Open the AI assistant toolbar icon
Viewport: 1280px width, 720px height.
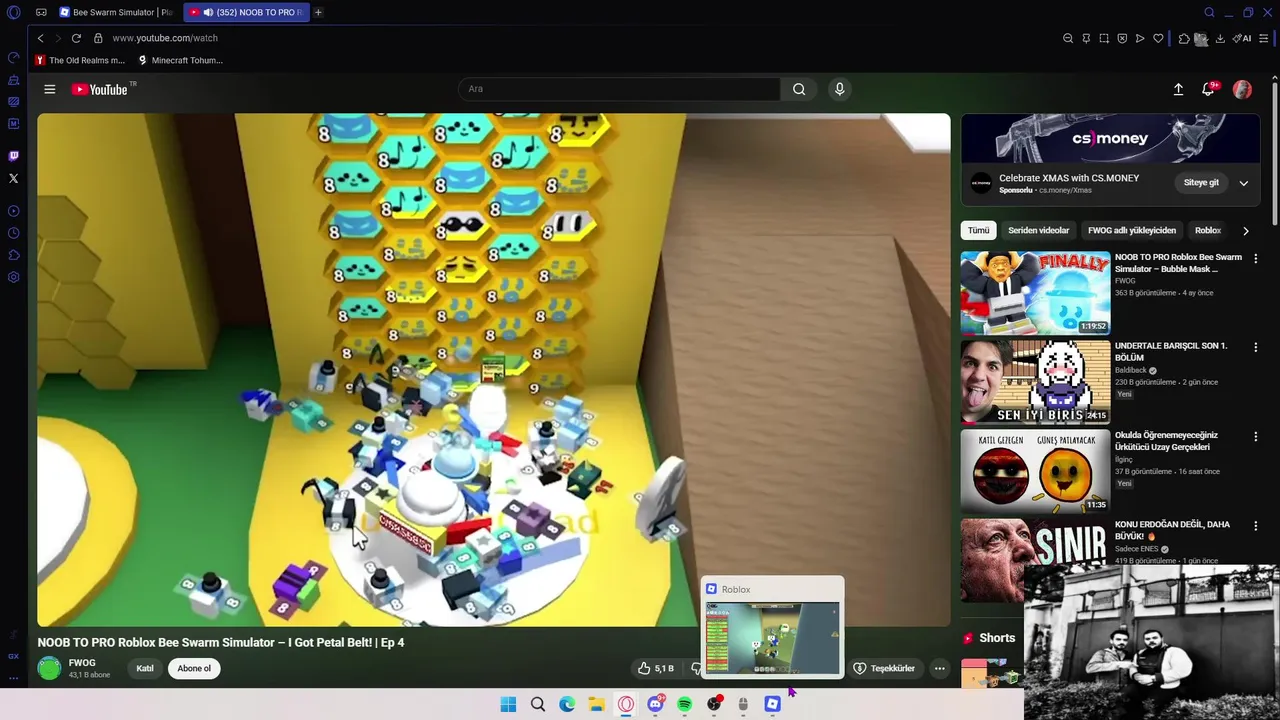(x=1242, y=38)
